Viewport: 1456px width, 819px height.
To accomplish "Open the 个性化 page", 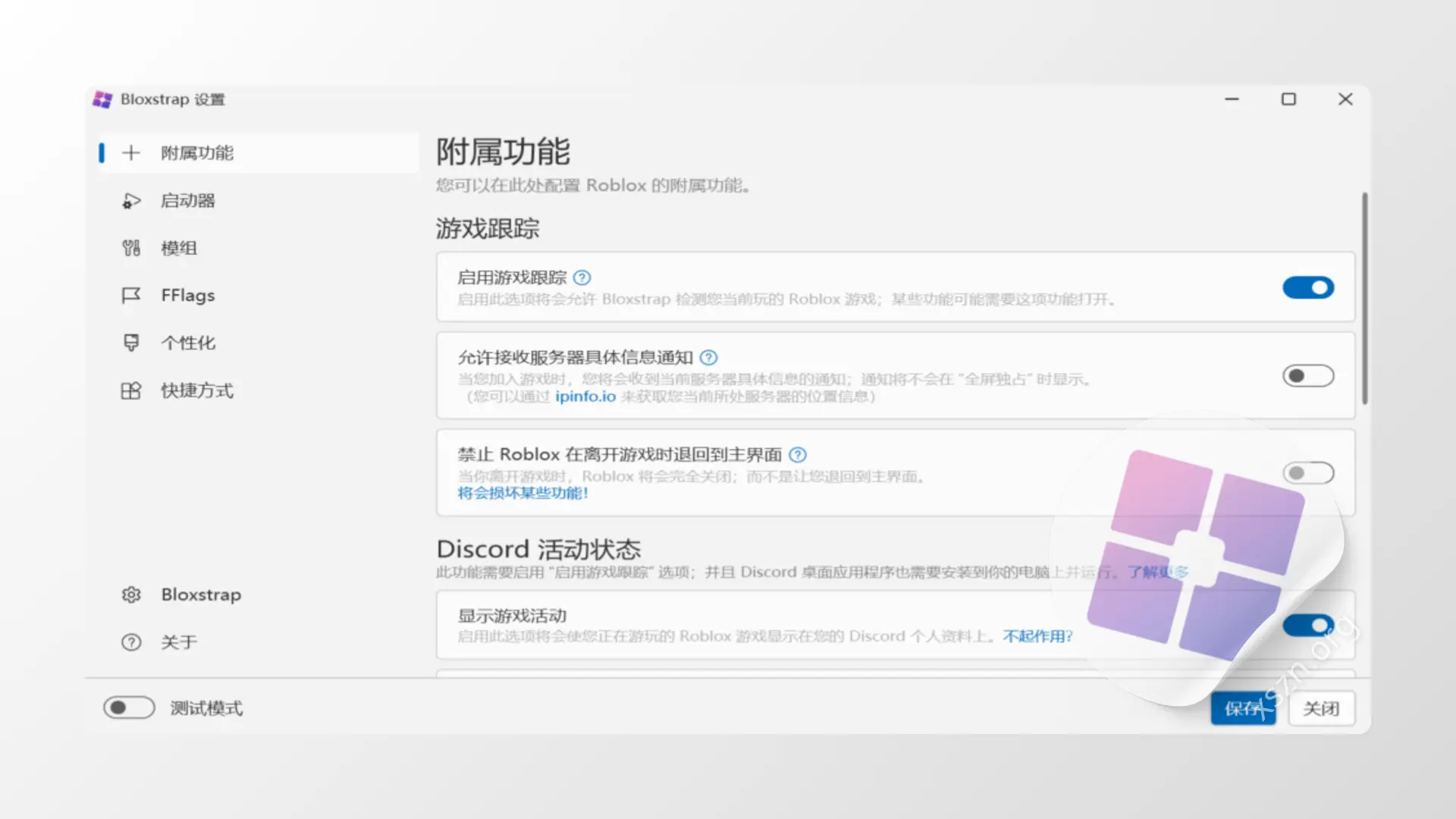I will (258, 343).
